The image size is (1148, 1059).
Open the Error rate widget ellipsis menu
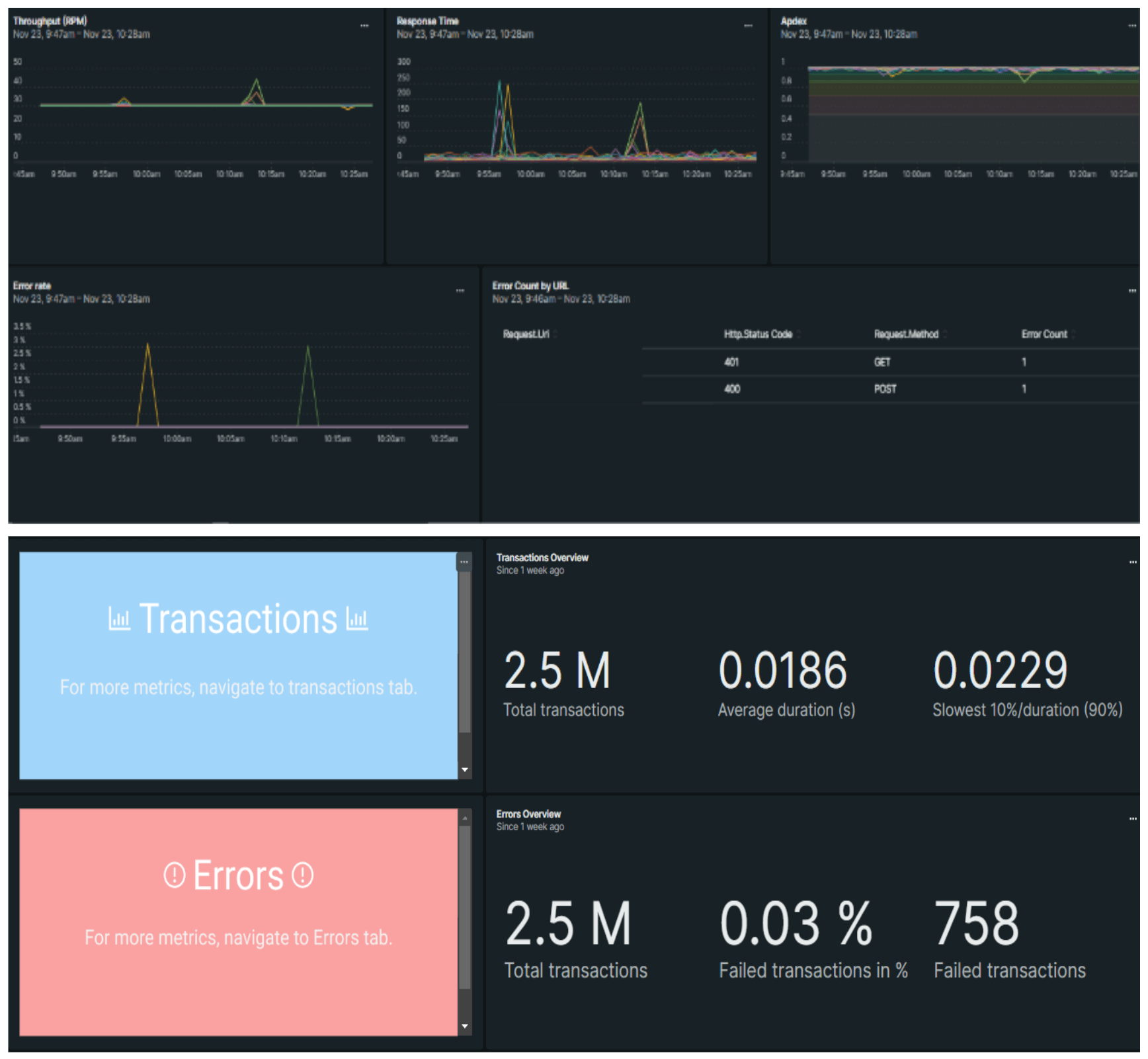[x=460, y=291]
